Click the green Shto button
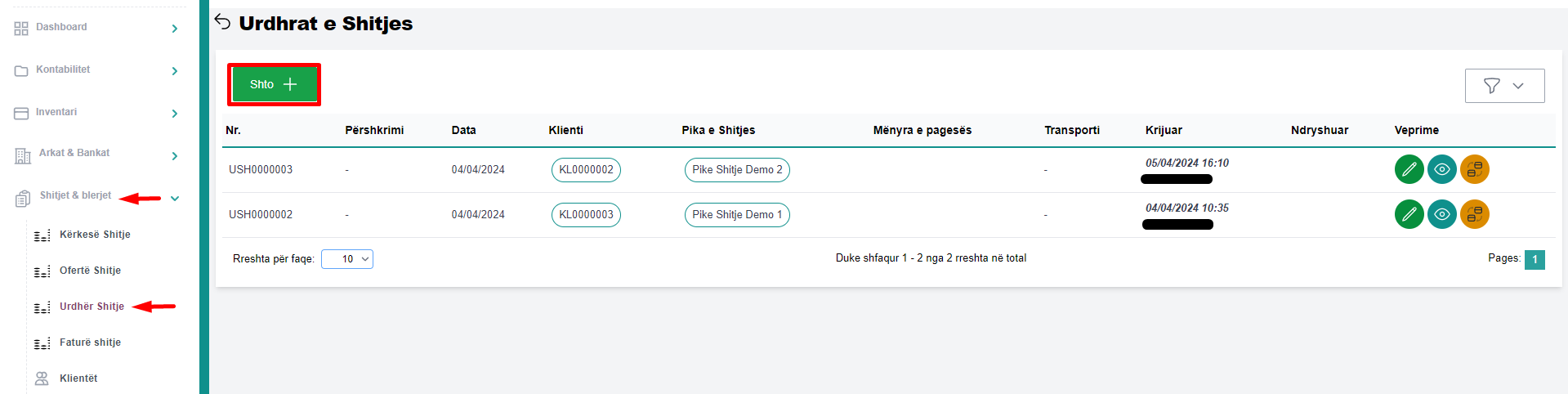The width and height of the screenshot is (1568, 394). point(274,84)
